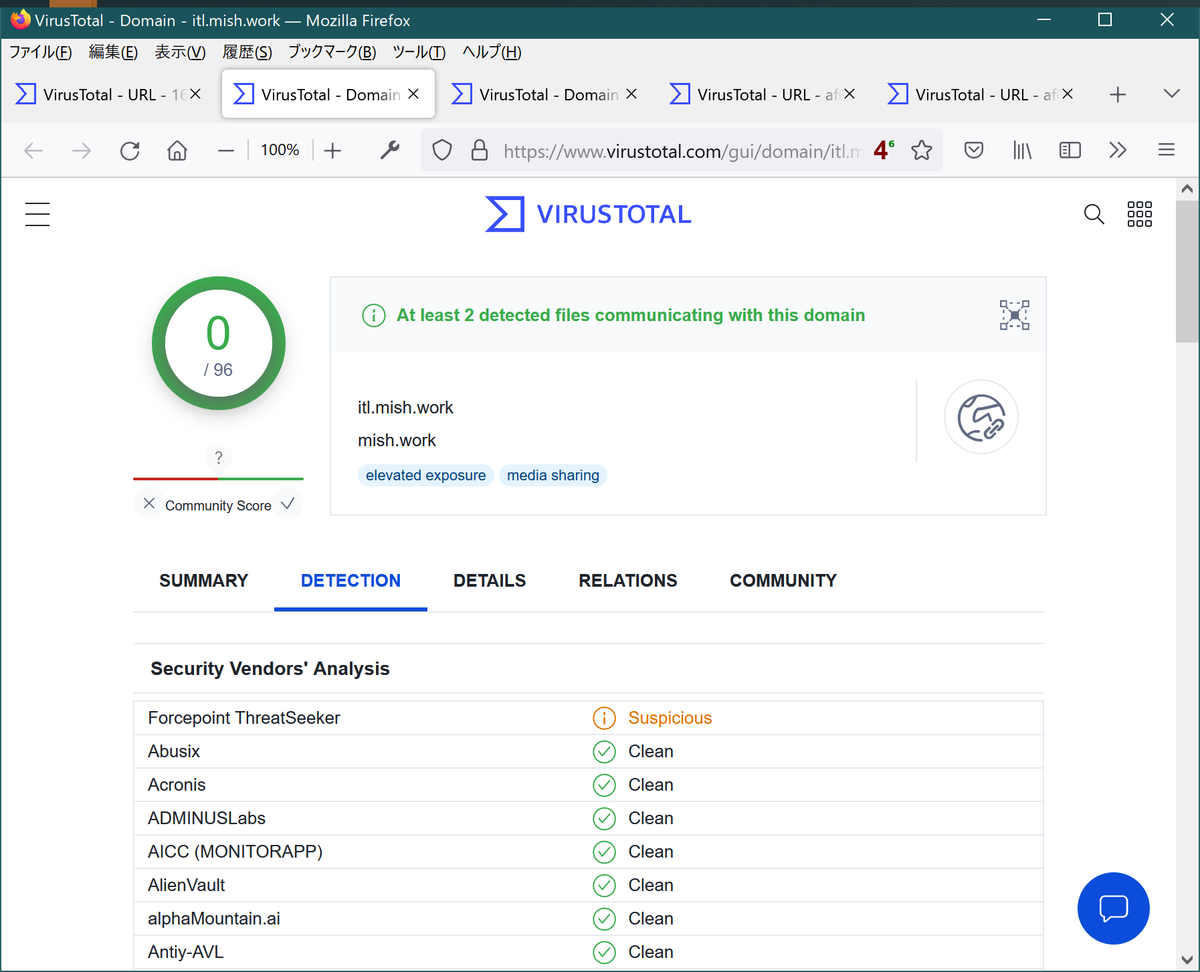The height and width of the screenshot is (972, 1200).
Task: Click the tracking protection shield icon
Action: tap(442, 150)
